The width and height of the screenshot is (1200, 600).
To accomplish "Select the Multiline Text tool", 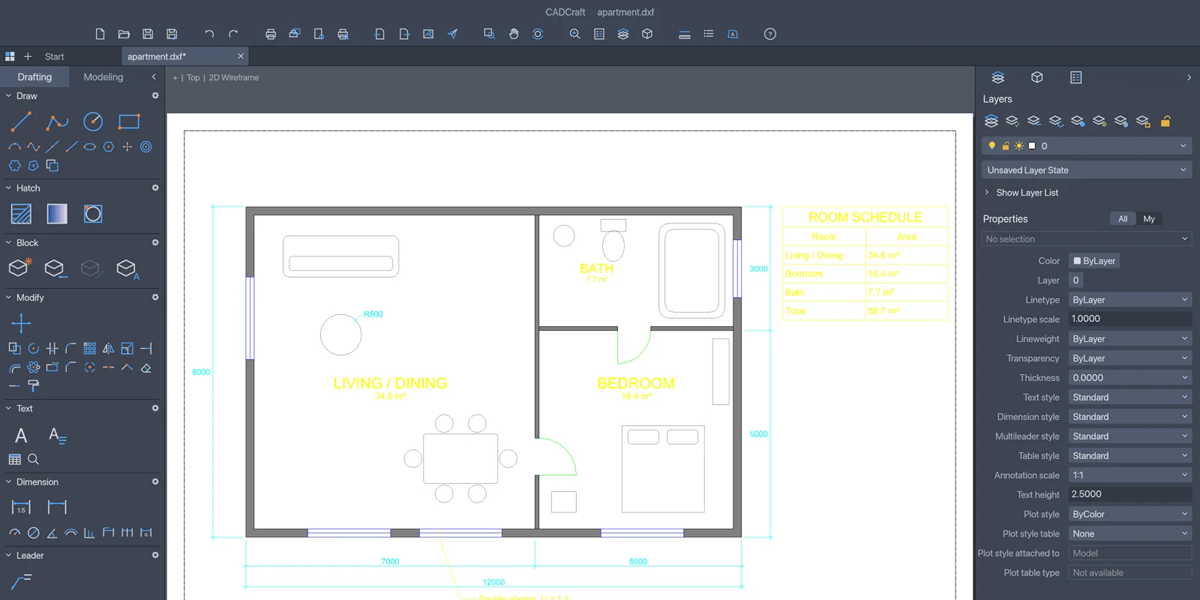I will [x=57, y=435].
